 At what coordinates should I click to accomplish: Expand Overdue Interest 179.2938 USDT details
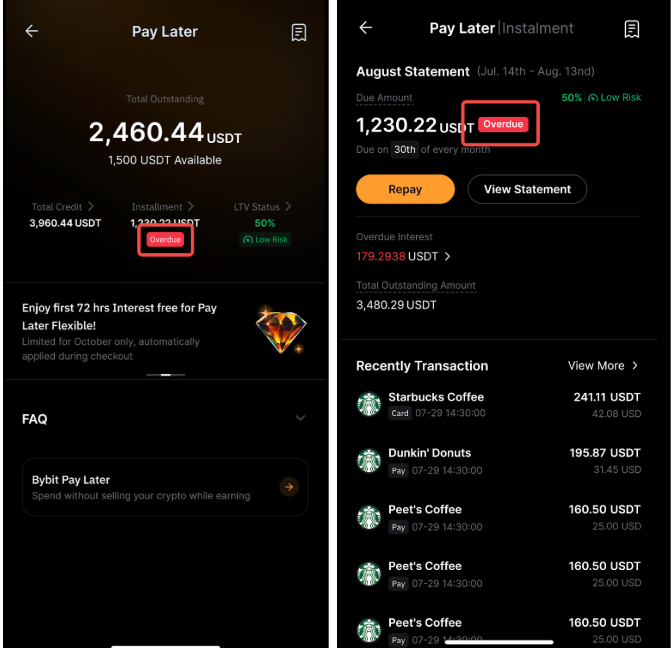(403, 256)
